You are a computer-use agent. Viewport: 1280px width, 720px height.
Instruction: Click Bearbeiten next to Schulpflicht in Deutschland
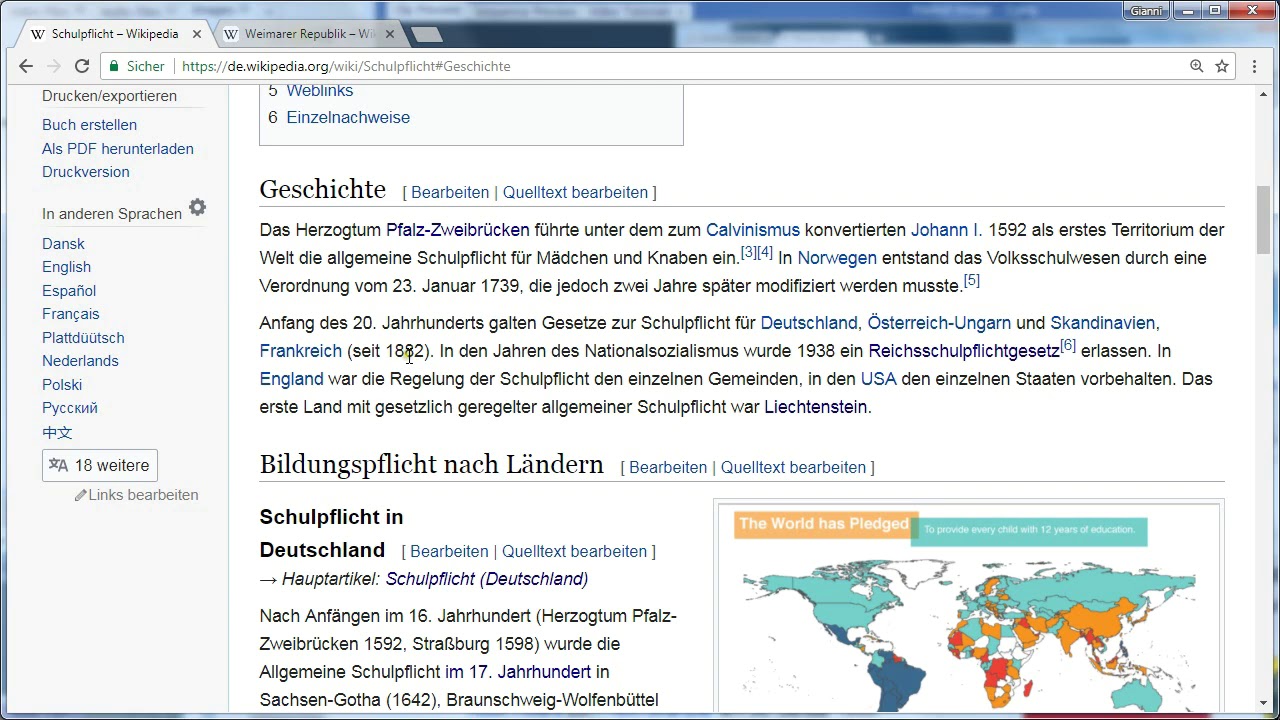(x=449, y=551)
